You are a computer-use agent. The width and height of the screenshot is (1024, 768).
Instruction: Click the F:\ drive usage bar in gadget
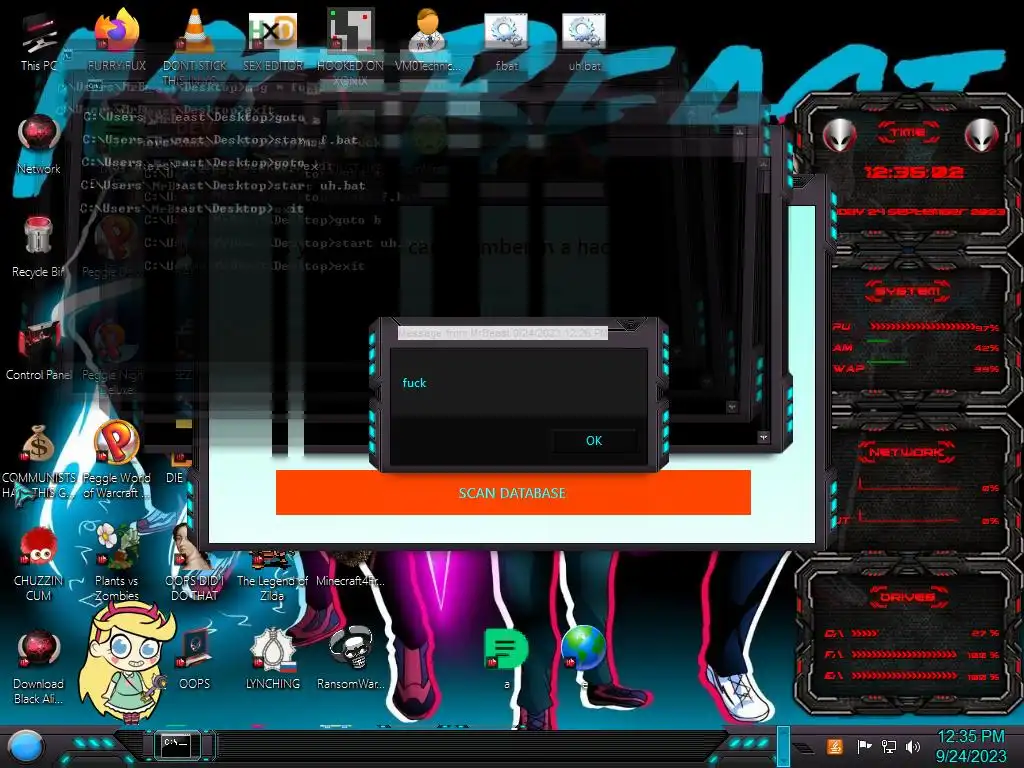tap(904, 654)
